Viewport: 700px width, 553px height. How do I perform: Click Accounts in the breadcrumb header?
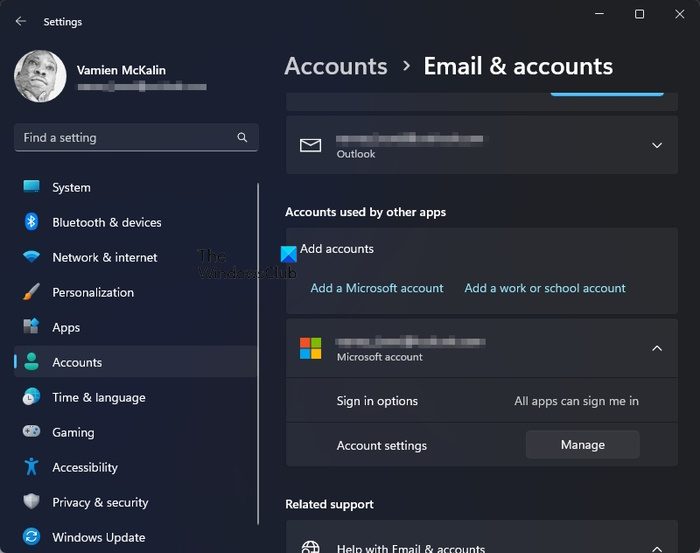(336, 66)
